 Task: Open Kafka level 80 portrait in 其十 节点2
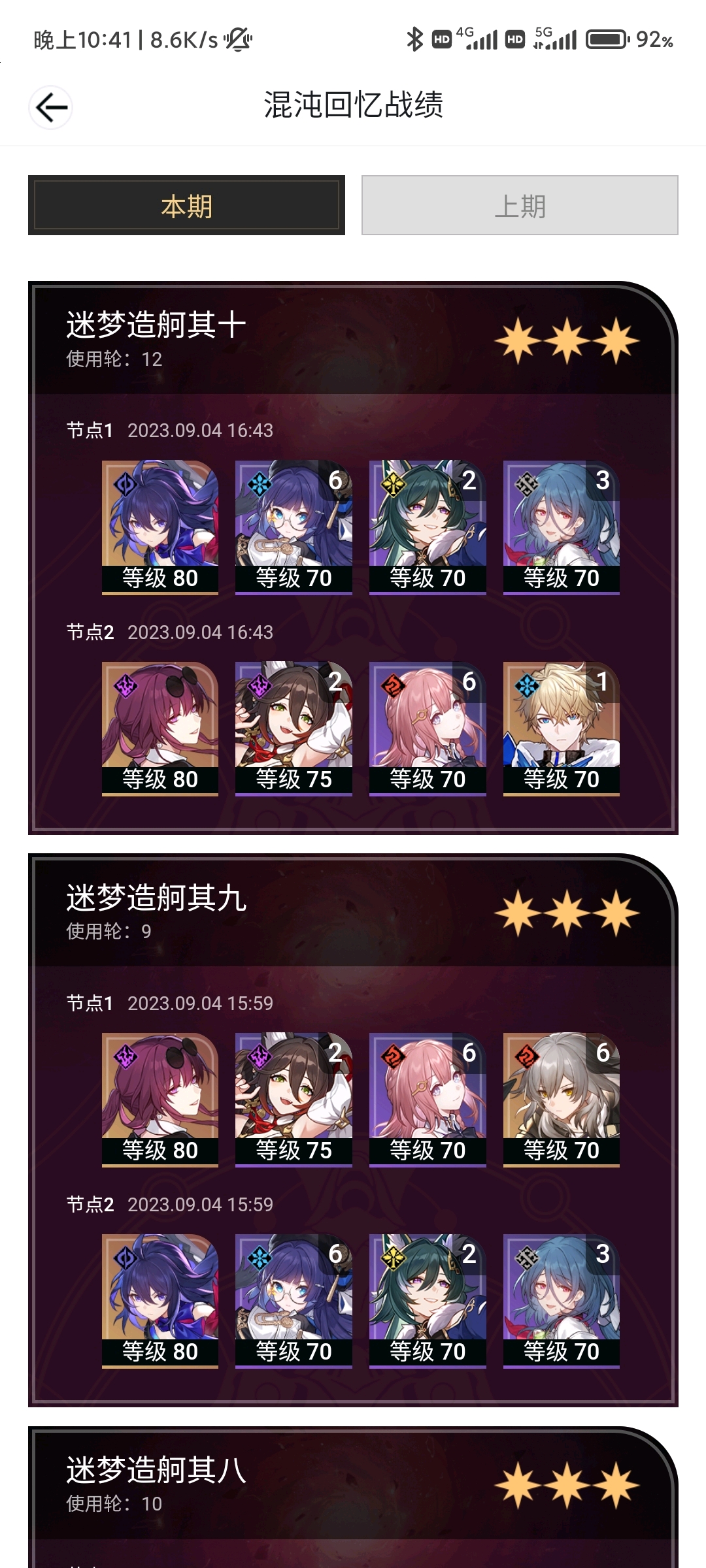[160, 728]
